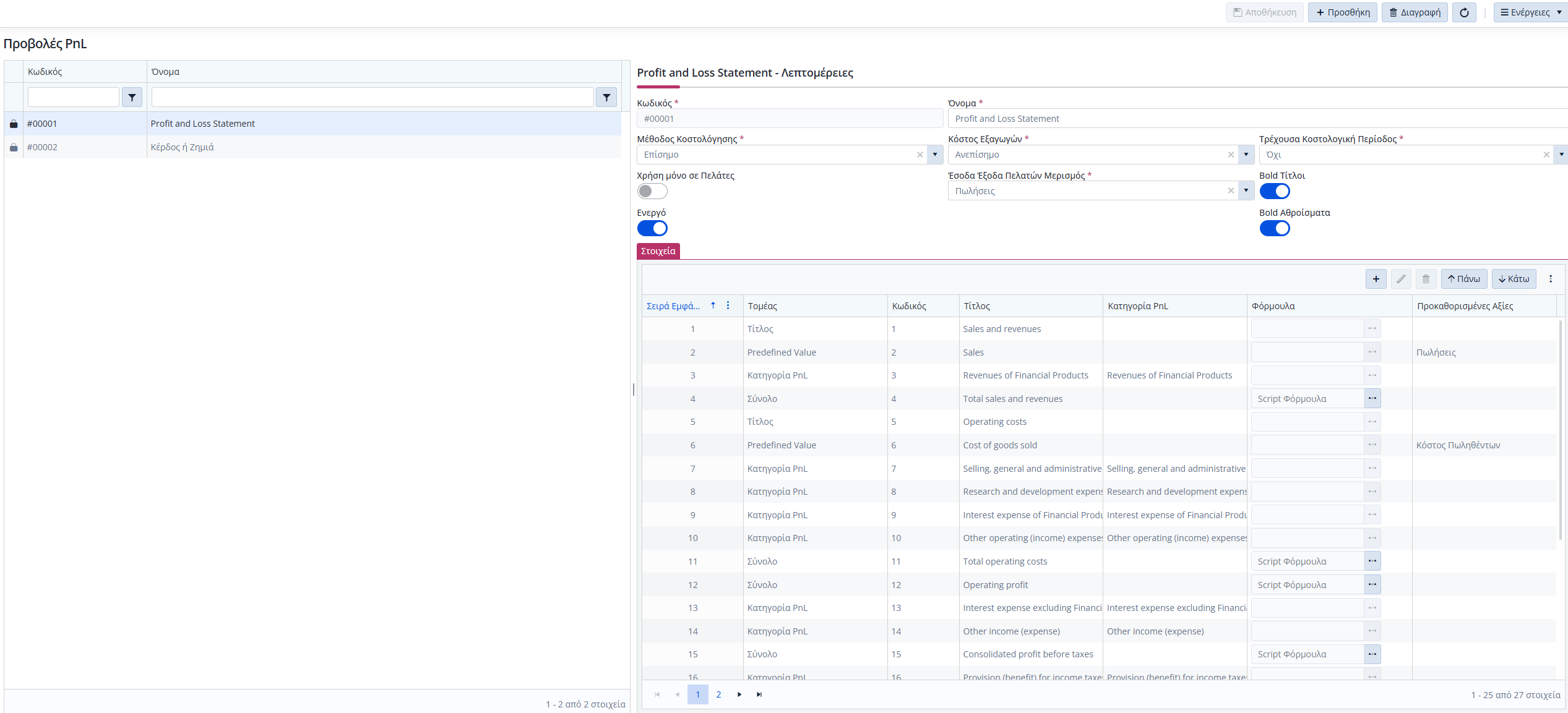
Task: Click the Τομέας column header
Action: coord(815,306)
